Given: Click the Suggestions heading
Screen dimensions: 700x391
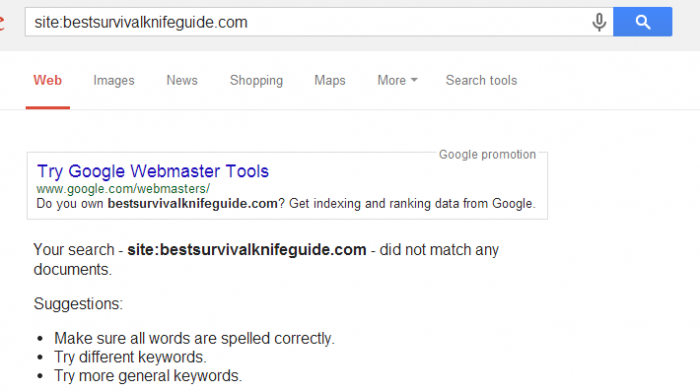Looking at the screenshot, I should pos(78,304).
